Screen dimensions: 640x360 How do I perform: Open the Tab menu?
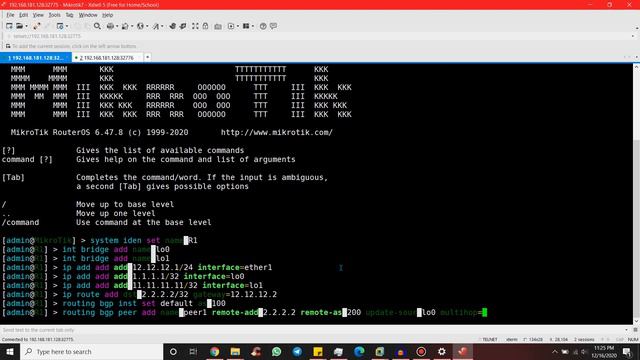pos(69,15)
